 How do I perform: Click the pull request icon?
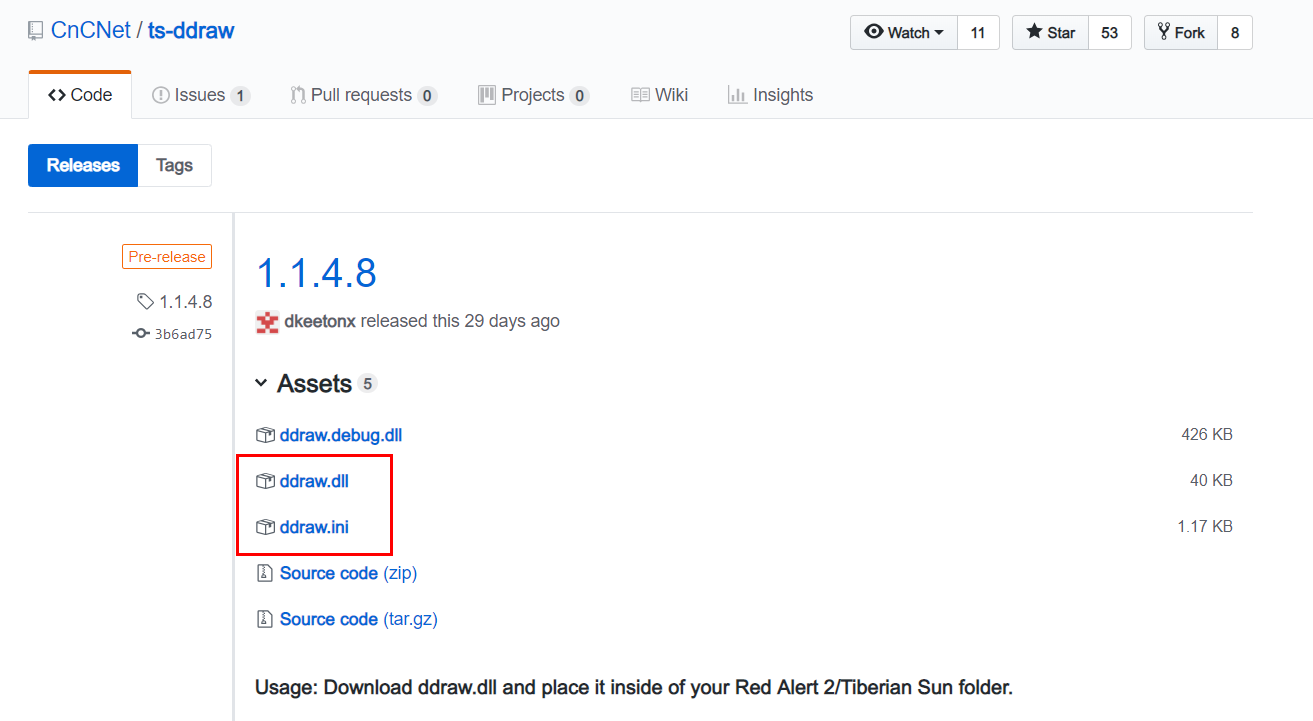(x=297, y=95)
